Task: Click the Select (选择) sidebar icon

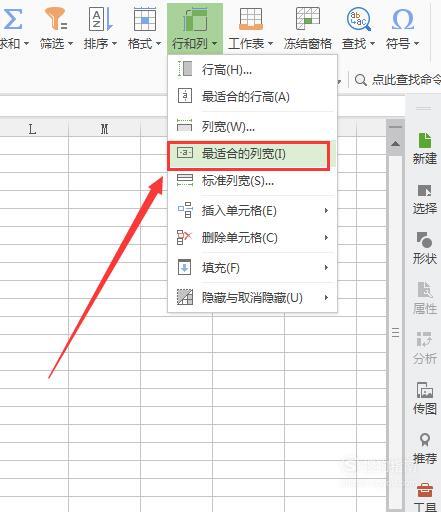Action: pyautogui.click(x=425, y=191)
